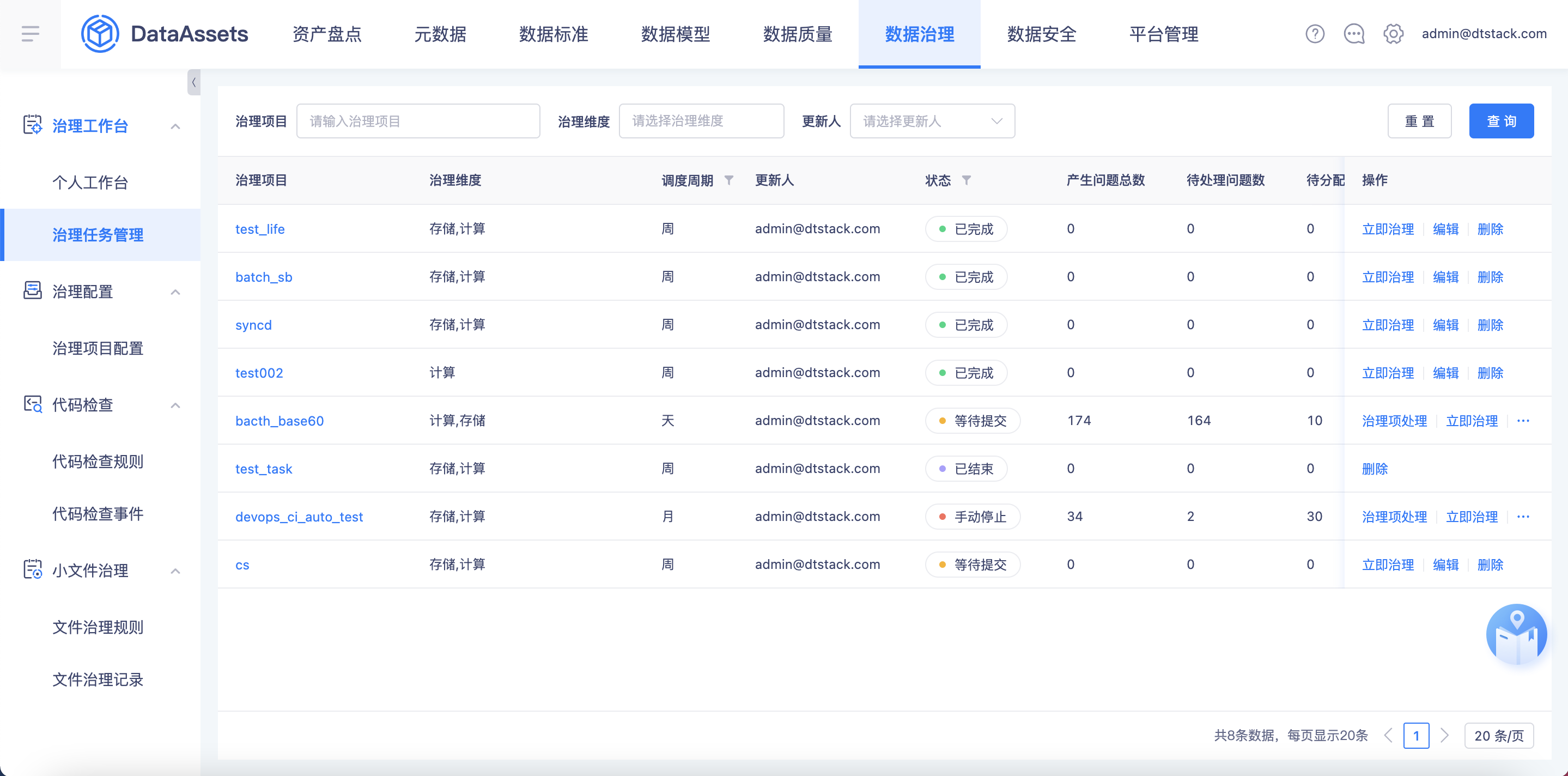Screen dimensions: 1568x776
Task: Click the 小文件治理 sidebar icon
Action: [x=32, y=569]
